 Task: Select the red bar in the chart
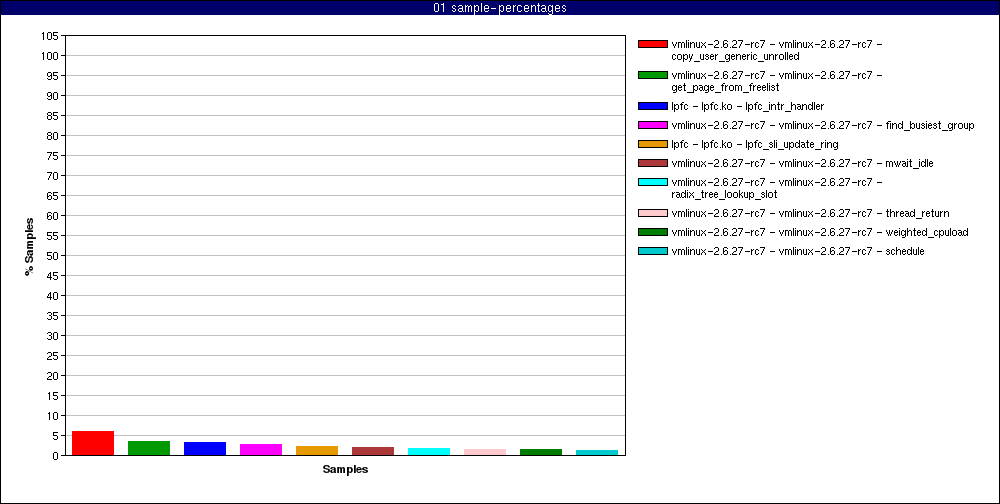(x=93, y=443)
